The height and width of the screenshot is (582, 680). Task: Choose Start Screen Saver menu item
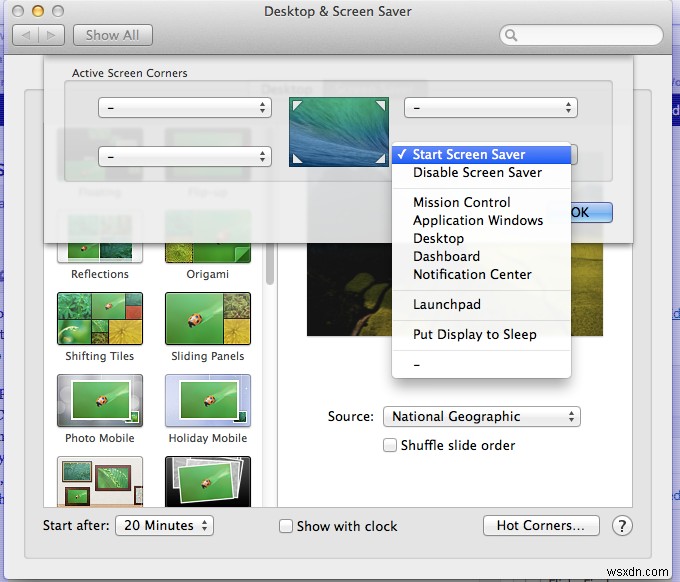[481, 155]
